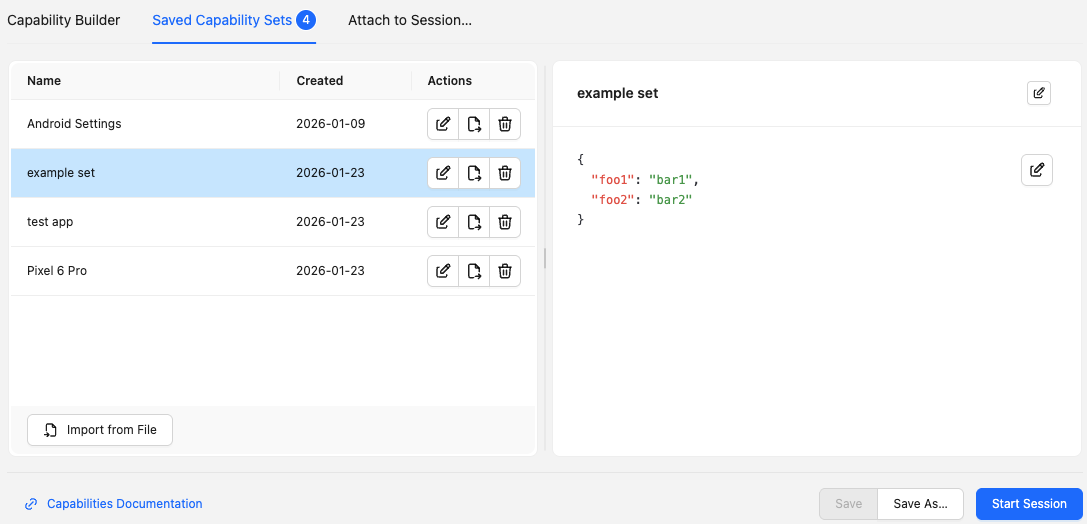
Task: Rename set via title edit icon
Action: coord(1039,93)
